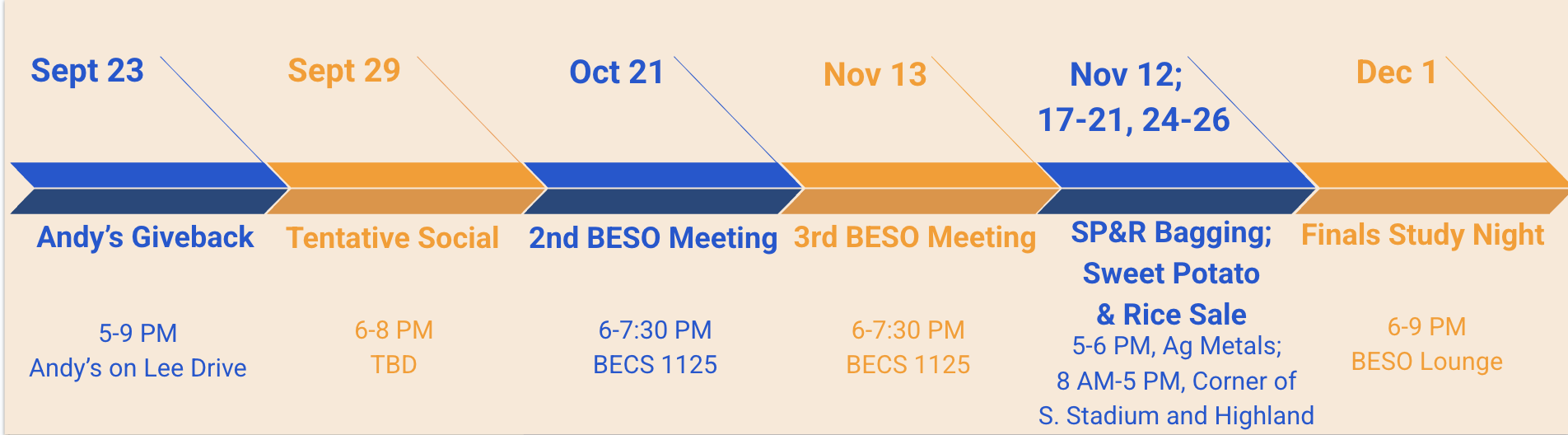Select the Tentative Social event title
The image size is (1568, 435).
(x=392, y=238)
